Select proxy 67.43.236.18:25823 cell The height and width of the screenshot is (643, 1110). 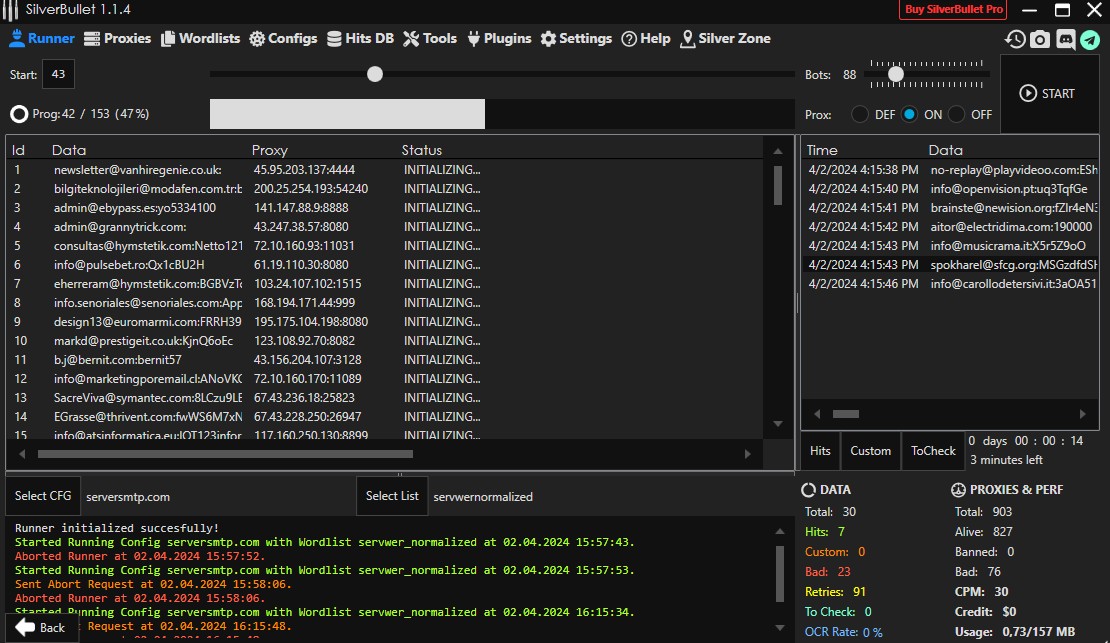[x=304, y=398]
